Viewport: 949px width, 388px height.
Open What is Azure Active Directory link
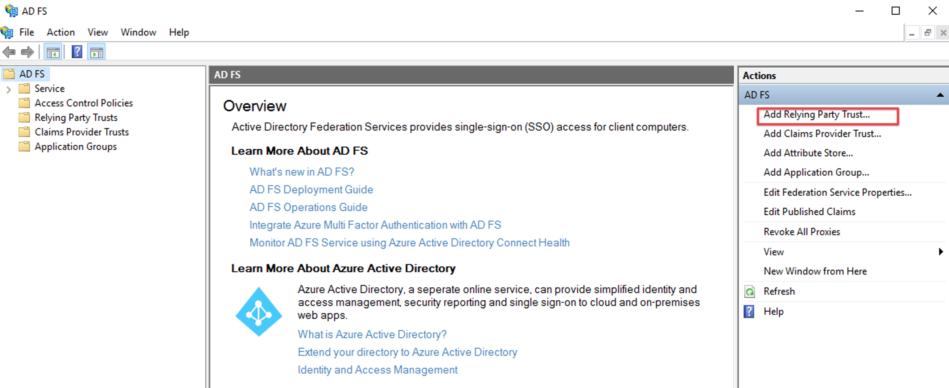tap(372, 334)
